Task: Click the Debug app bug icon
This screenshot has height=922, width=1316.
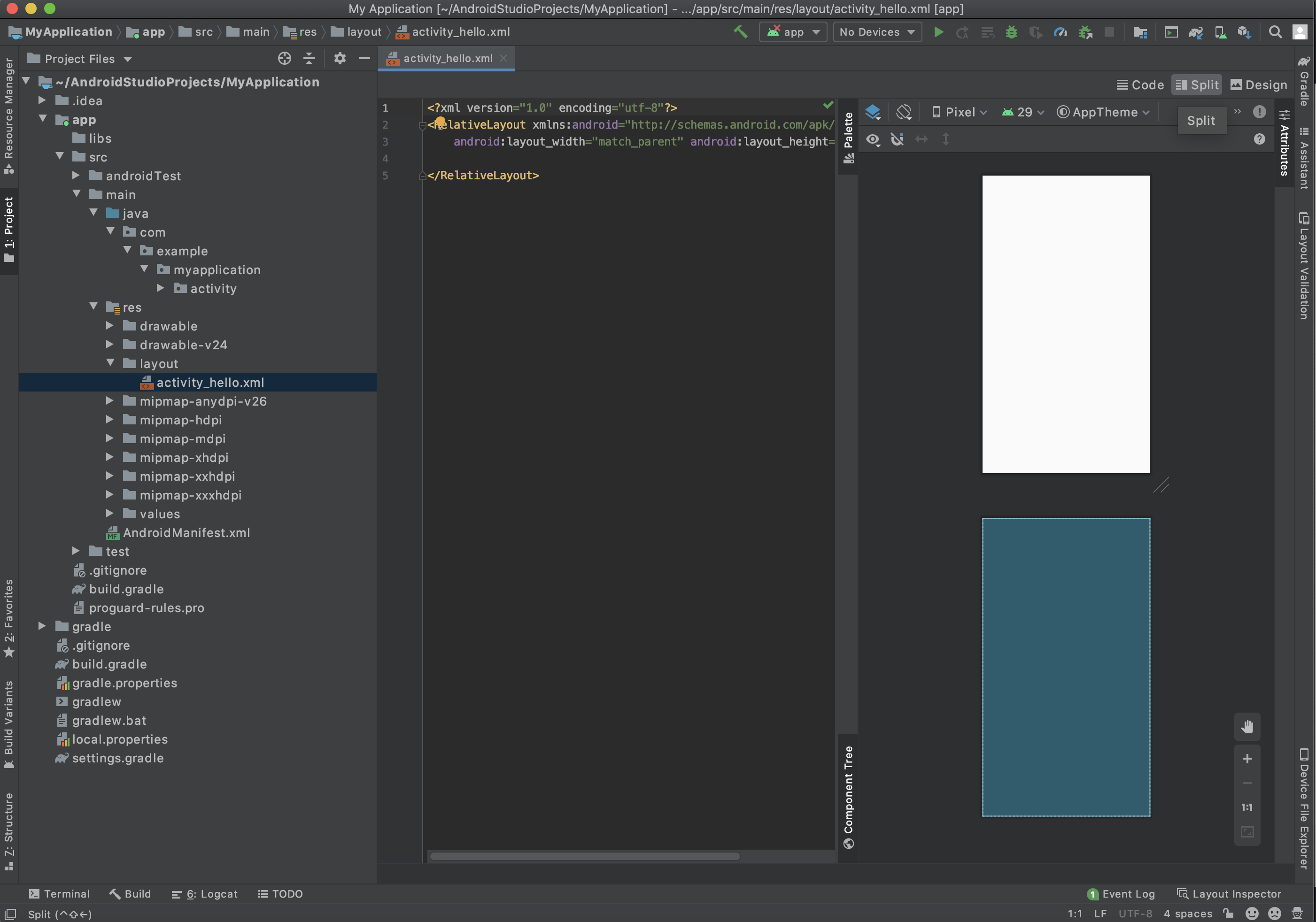Action: point(1012,32)
